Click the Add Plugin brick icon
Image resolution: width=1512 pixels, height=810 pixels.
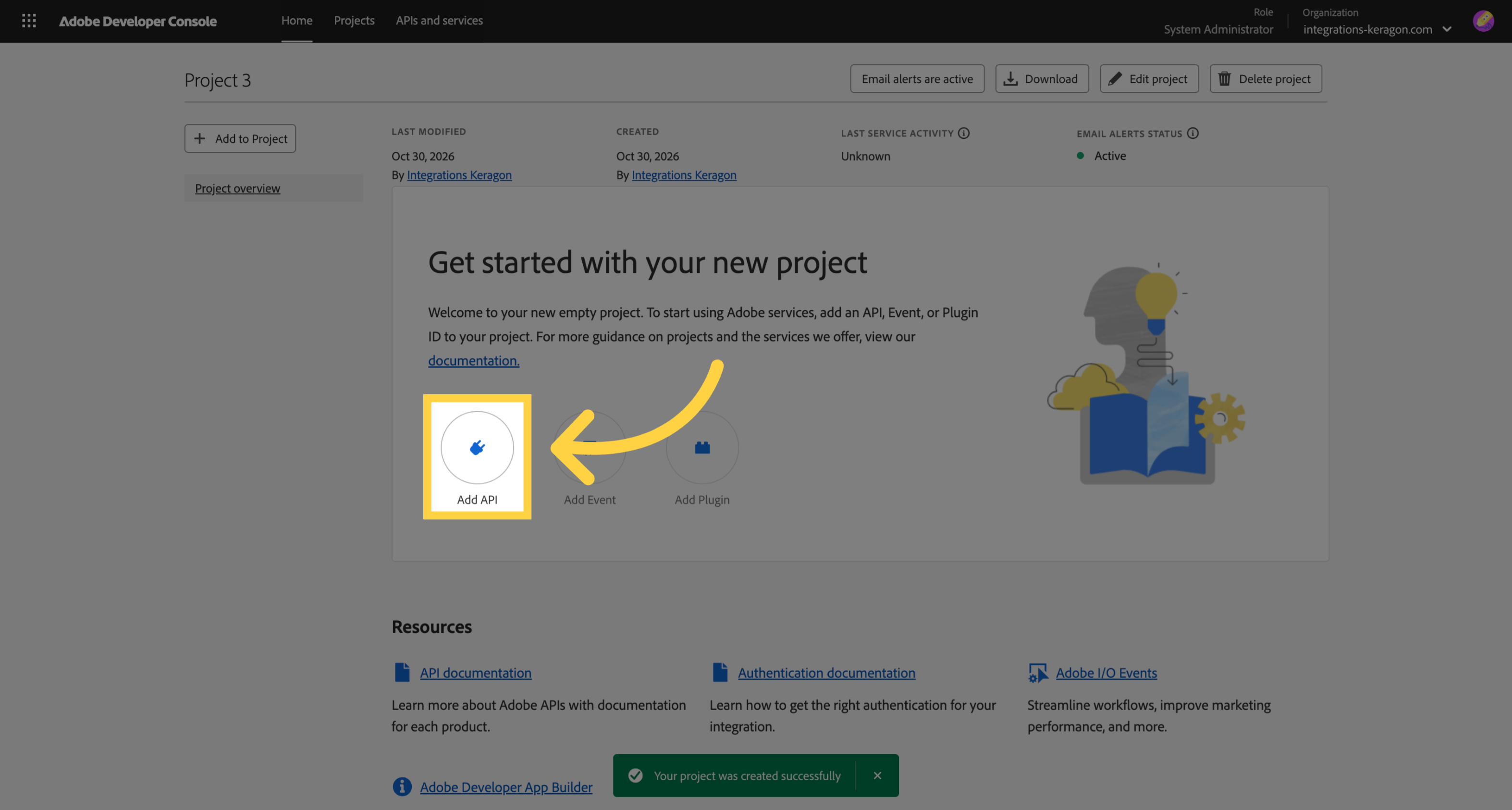[x=702, y=447]
